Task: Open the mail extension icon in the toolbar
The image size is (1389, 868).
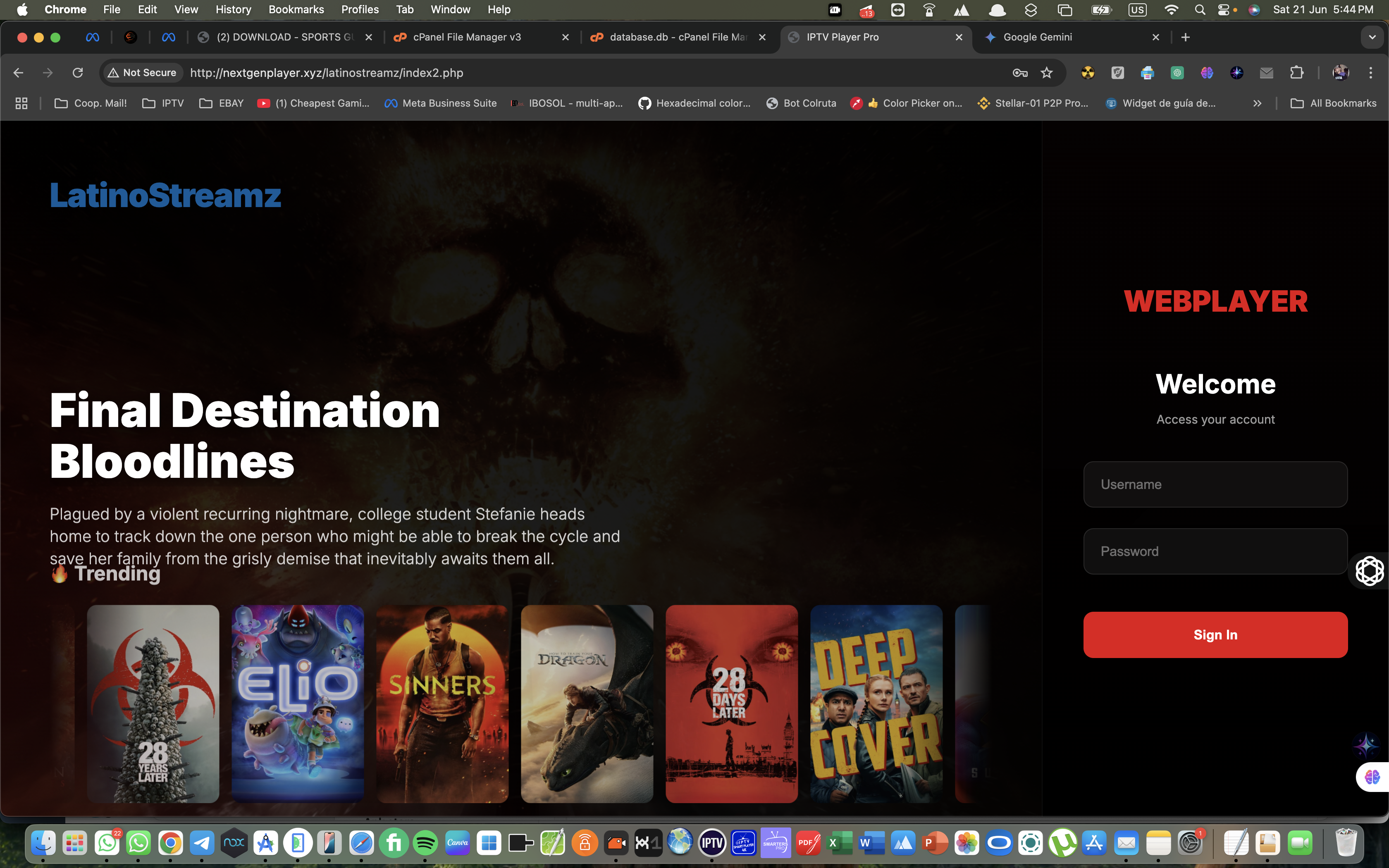Action: [x=1267, y=72]
